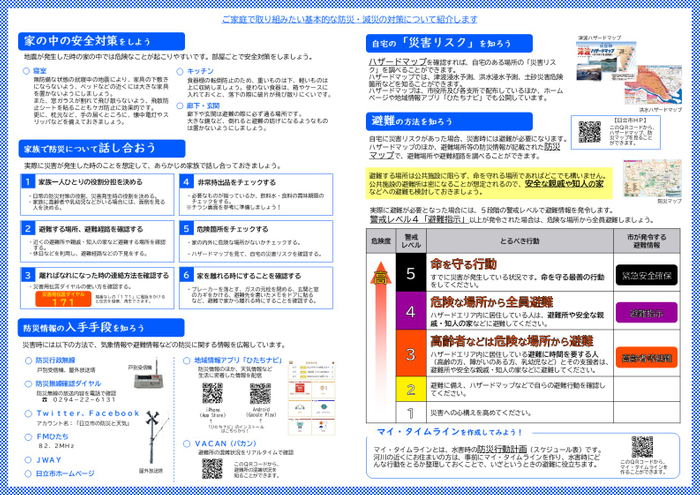
Task: Select the 寝室 circle bullet
Action: [x=26, y=71]
